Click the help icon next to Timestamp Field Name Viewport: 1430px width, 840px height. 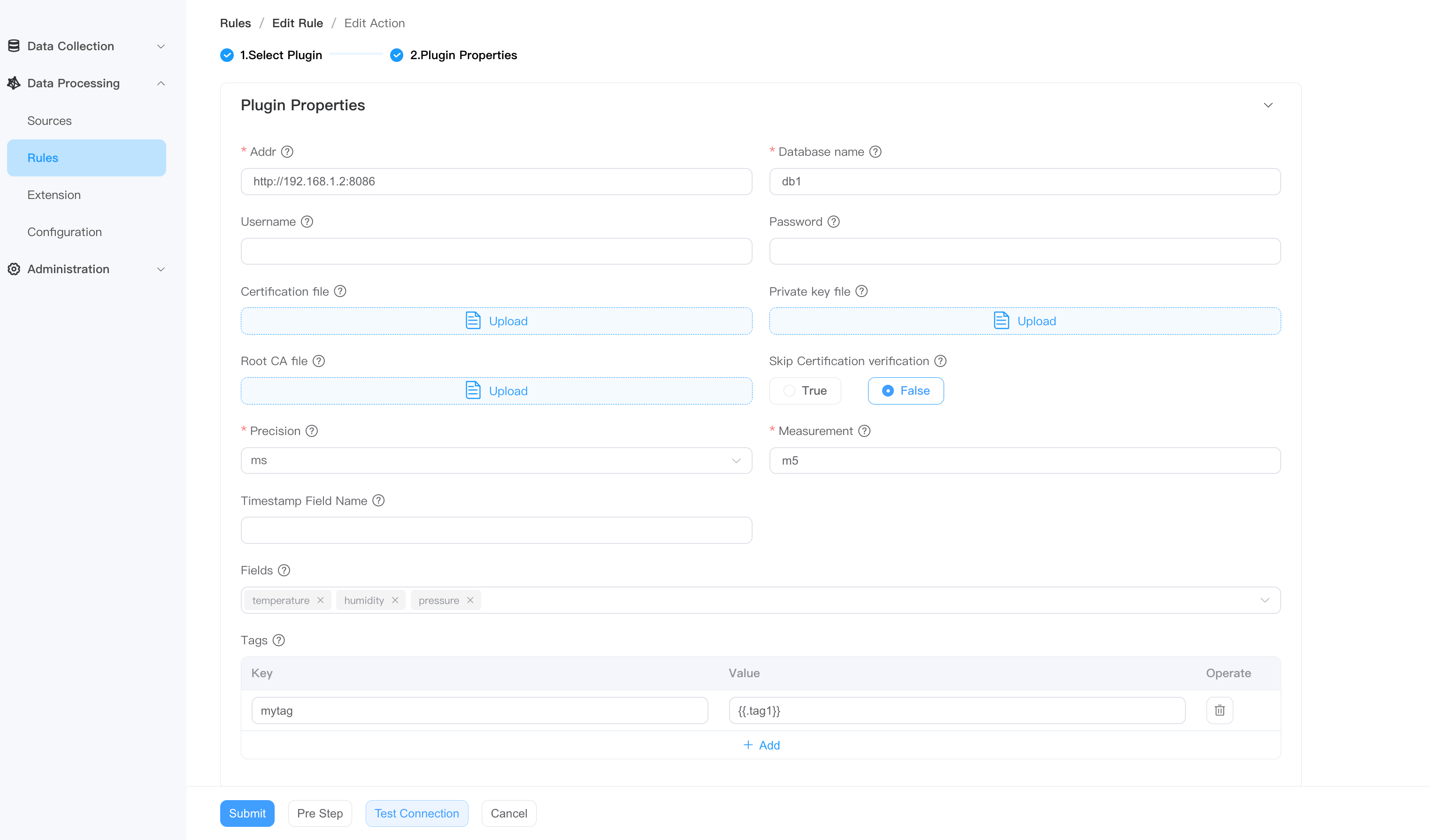coord(378,500)
